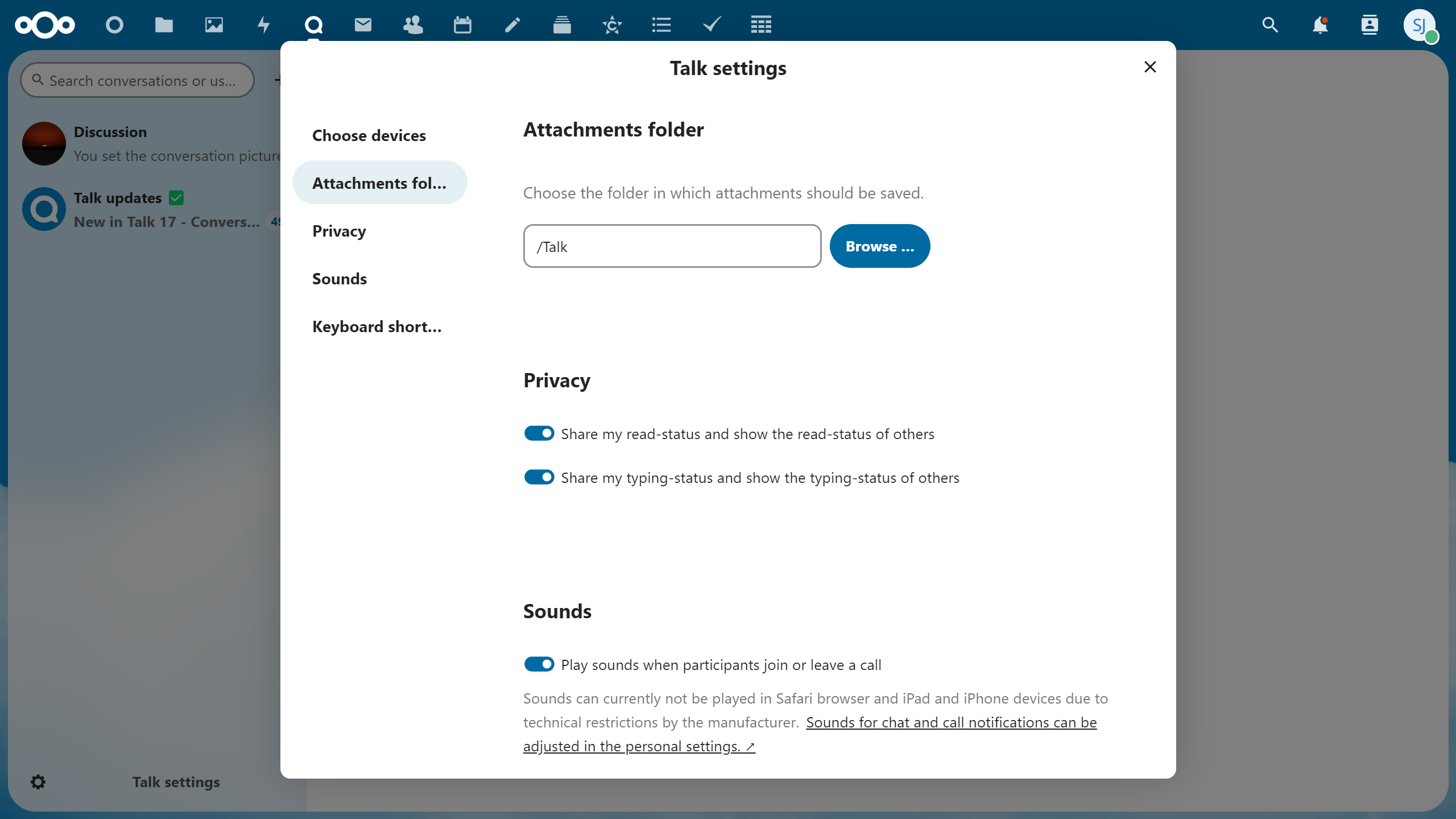Image resolution: width=1456 pixels, height=819 pixels.
Task: Open the Files app from the top bar
Action: (164, 25)
